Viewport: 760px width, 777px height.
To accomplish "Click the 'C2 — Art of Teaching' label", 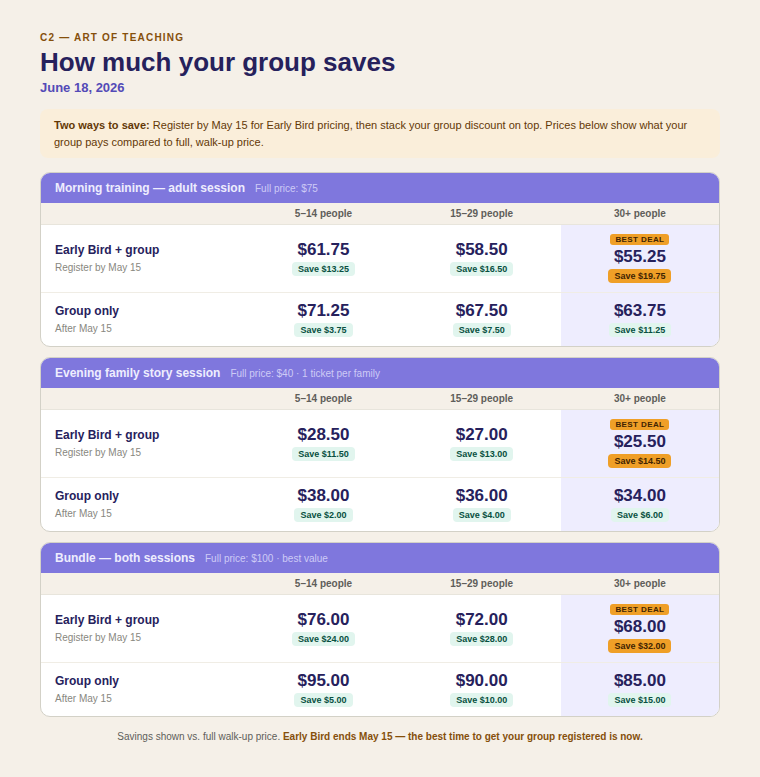I will pyautogui.click(x=112, y=37).
